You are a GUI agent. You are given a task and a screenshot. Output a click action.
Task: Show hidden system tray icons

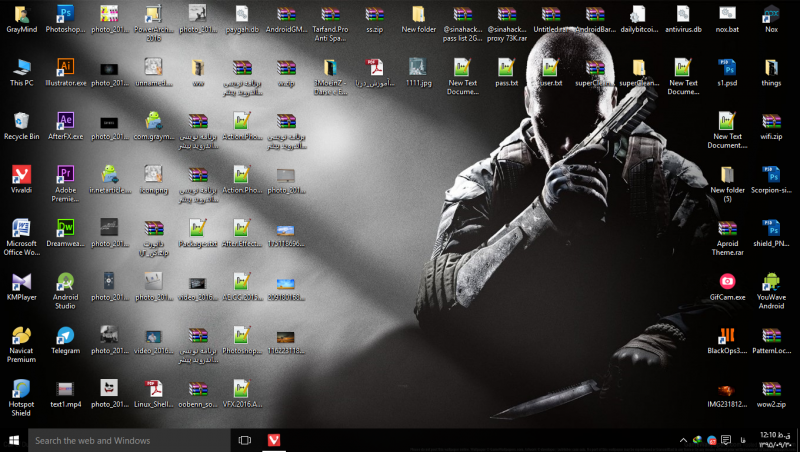pyautogui.click(x=683, y=440)
